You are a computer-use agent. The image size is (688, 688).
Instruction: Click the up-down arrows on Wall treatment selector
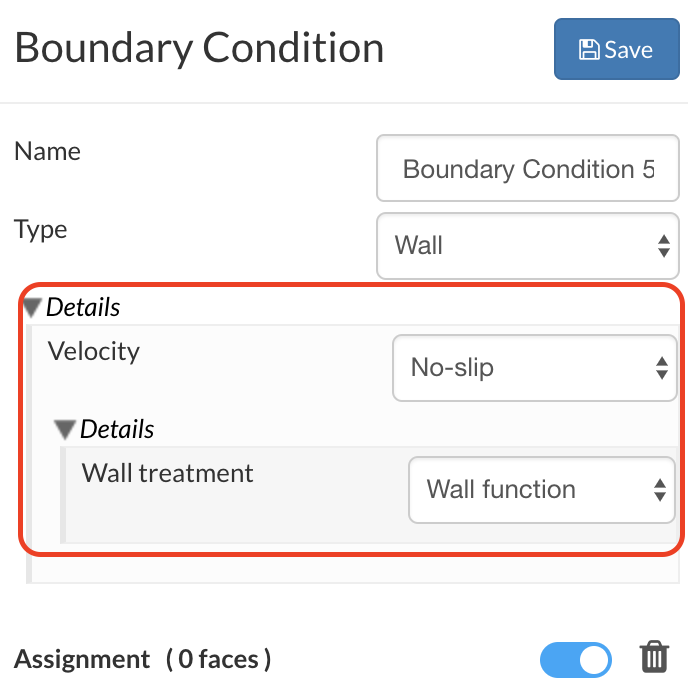(659, 490)
